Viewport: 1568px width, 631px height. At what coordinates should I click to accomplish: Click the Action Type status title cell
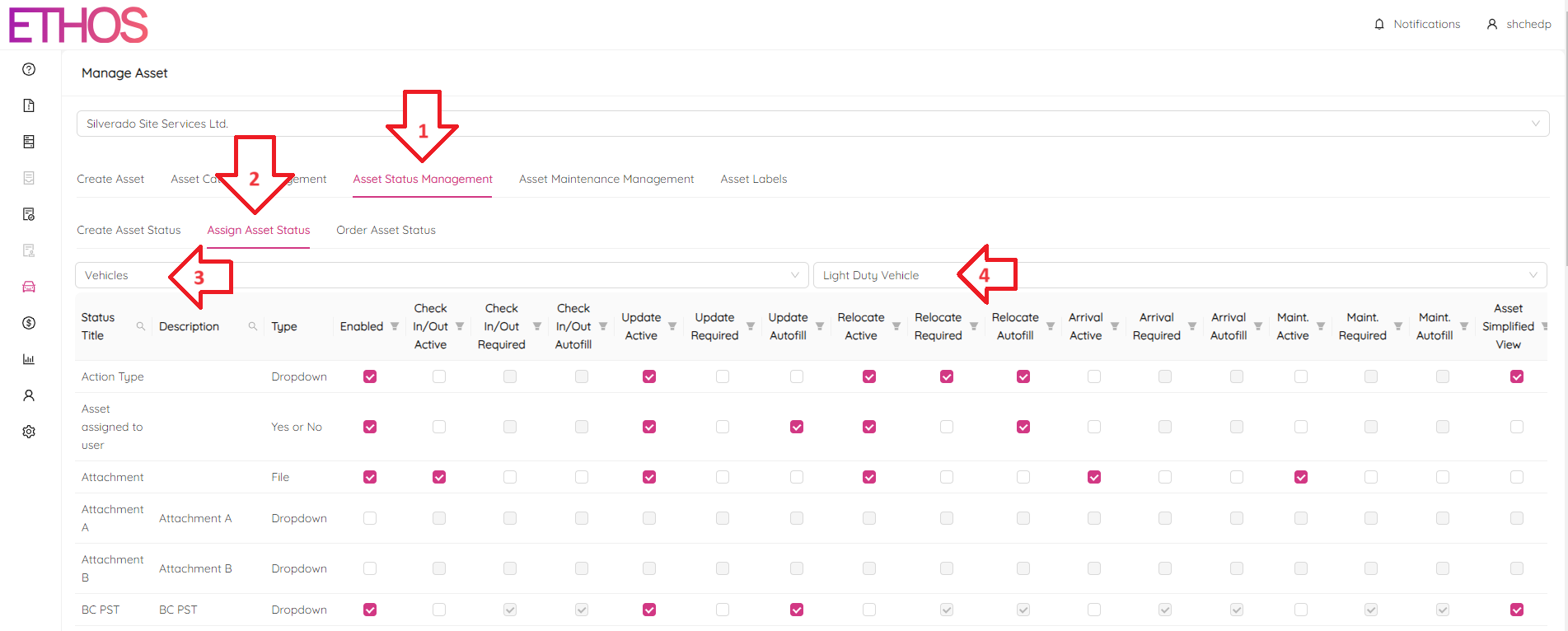[113, 376]
